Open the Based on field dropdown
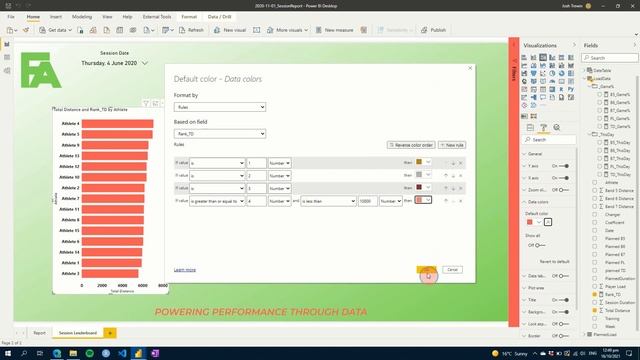 [220, 133]
